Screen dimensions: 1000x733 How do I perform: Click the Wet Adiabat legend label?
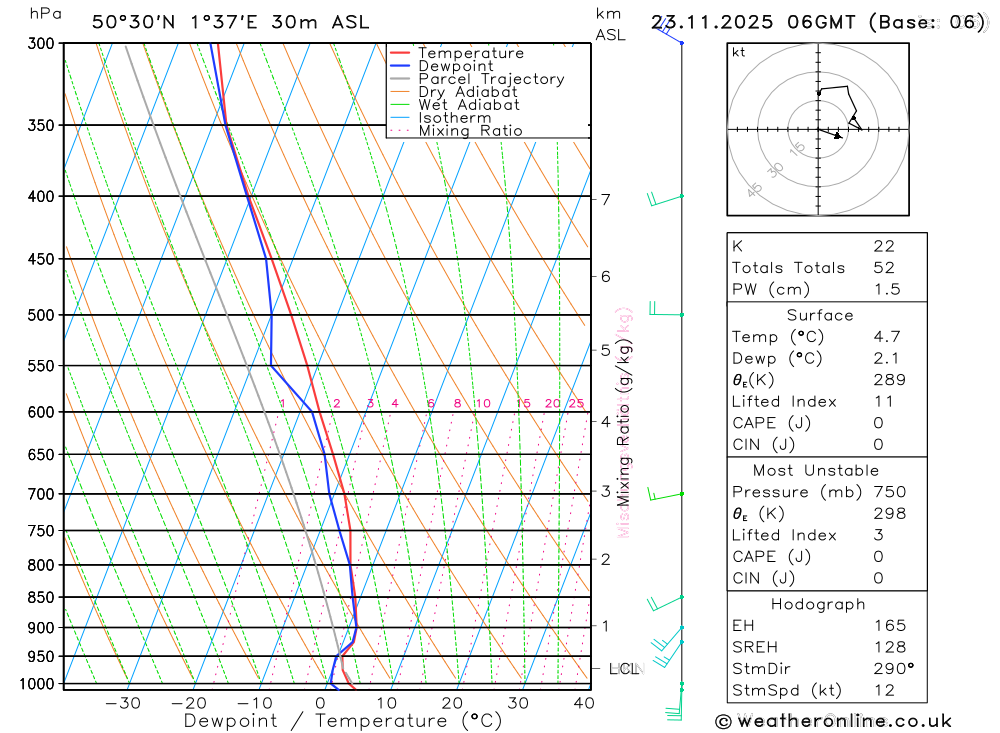pyautogui.click(x=469, y=105)
